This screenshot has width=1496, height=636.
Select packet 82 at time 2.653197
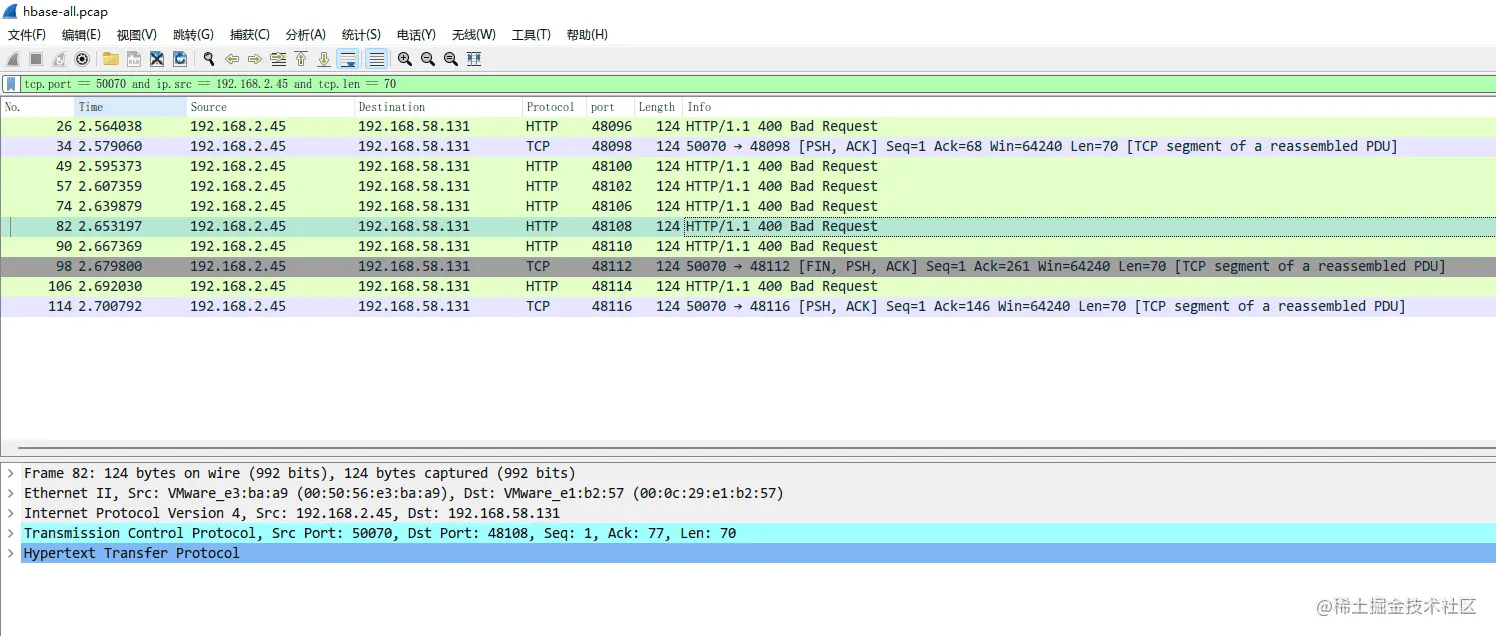(748, 227)
